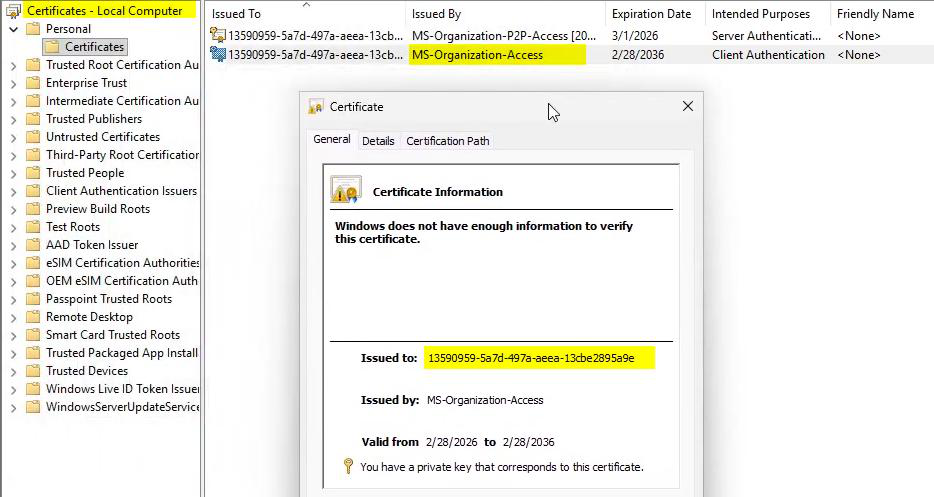The image size is (934, 497).
Task: Click the Client Authentication purposes cell
Action: tap(768, 55)
